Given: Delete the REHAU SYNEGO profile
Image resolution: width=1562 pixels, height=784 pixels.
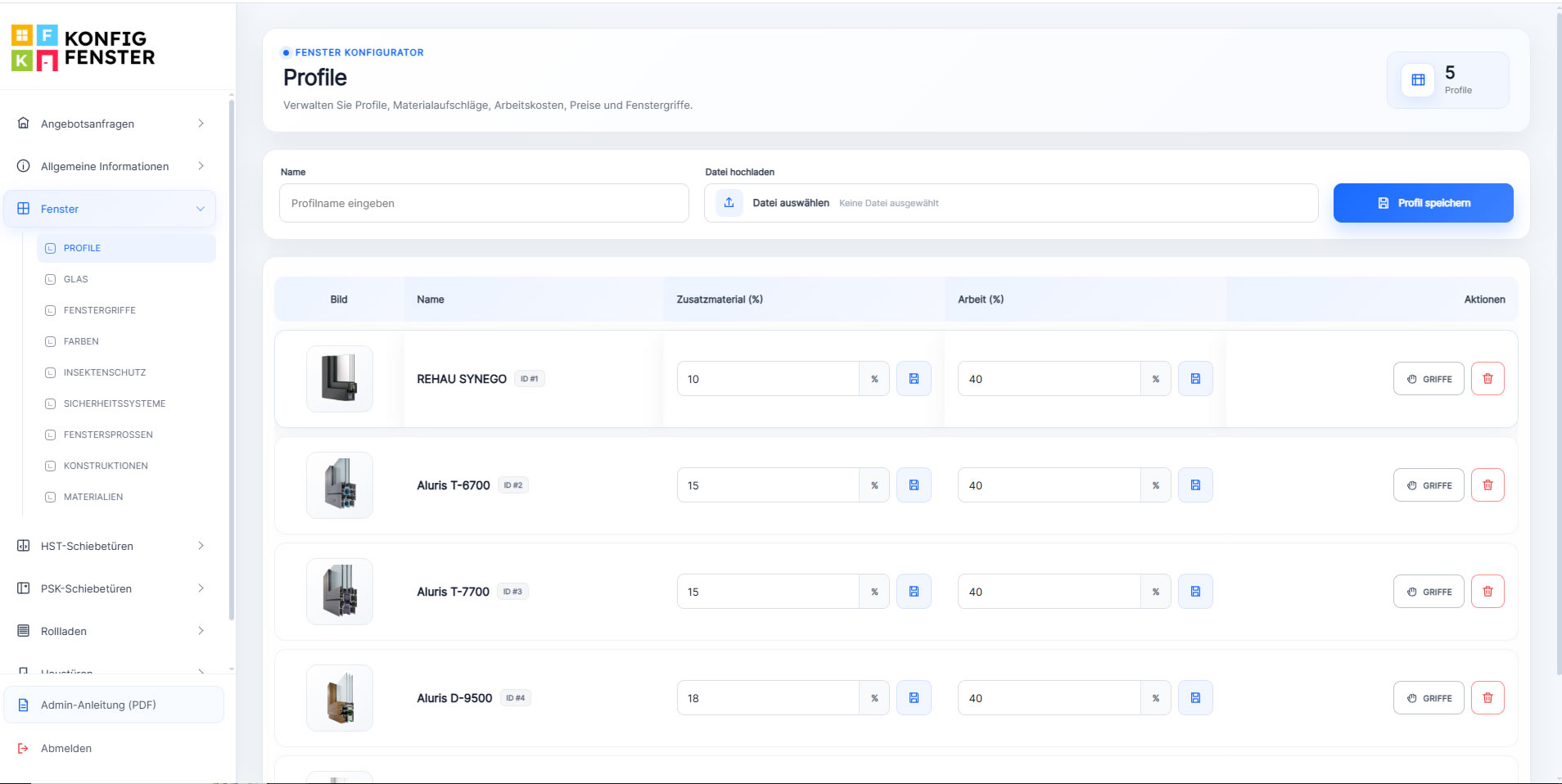Looking at the screenshot, I should pyautogui.click(x=1488, y=379).
